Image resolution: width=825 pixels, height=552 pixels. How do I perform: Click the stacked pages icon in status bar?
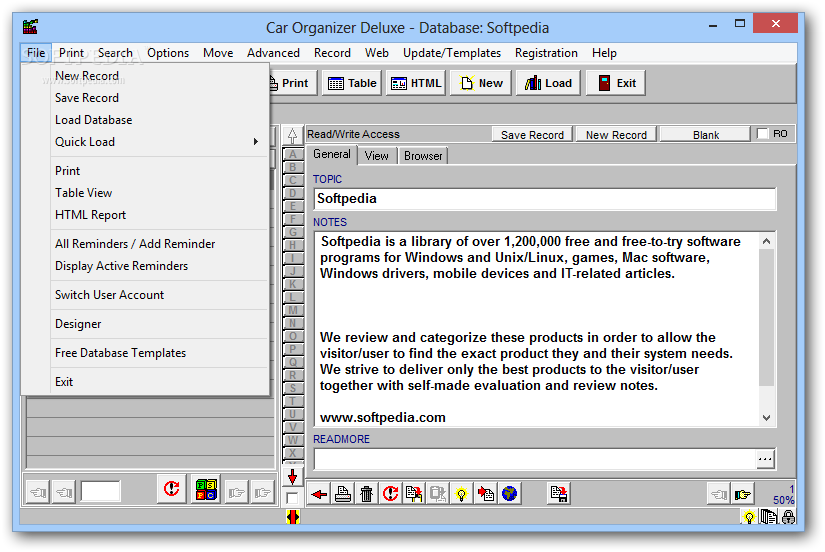click(768, 517)
